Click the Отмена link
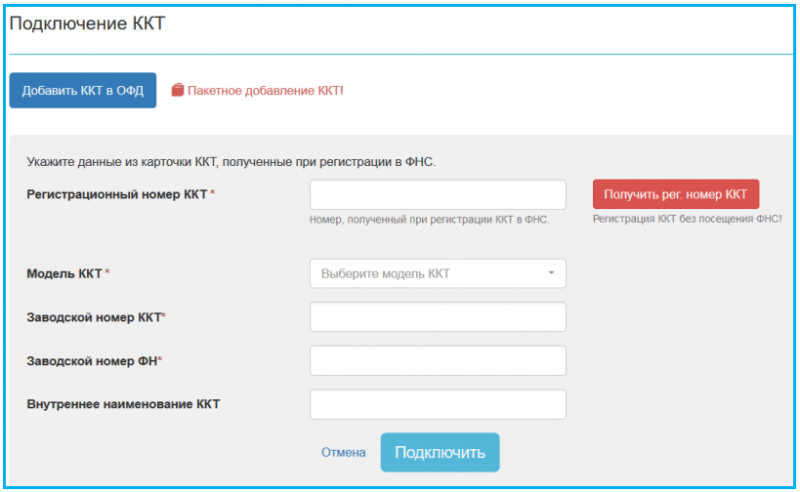 click(343, 452)
